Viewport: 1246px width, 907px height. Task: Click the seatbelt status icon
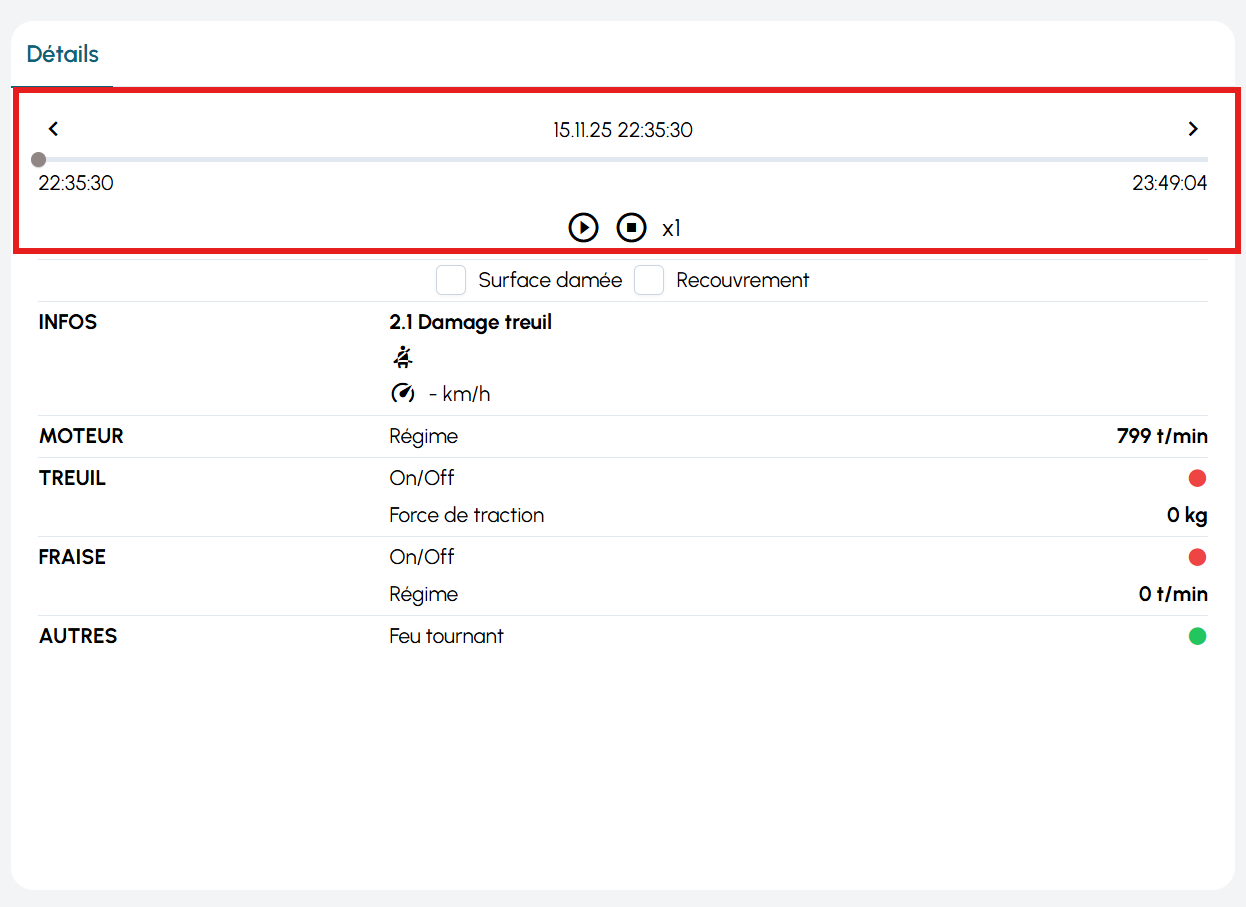[402, 357]
